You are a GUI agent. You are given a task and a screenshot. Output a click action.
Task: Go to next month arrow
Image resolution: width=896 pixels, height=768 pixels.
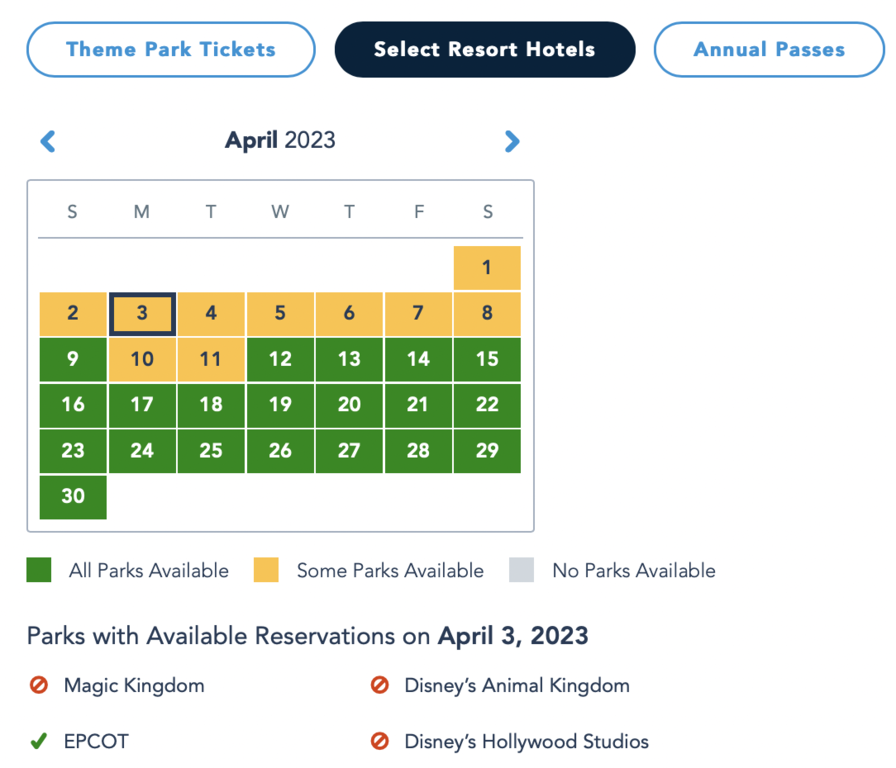[x=512, y=141]
